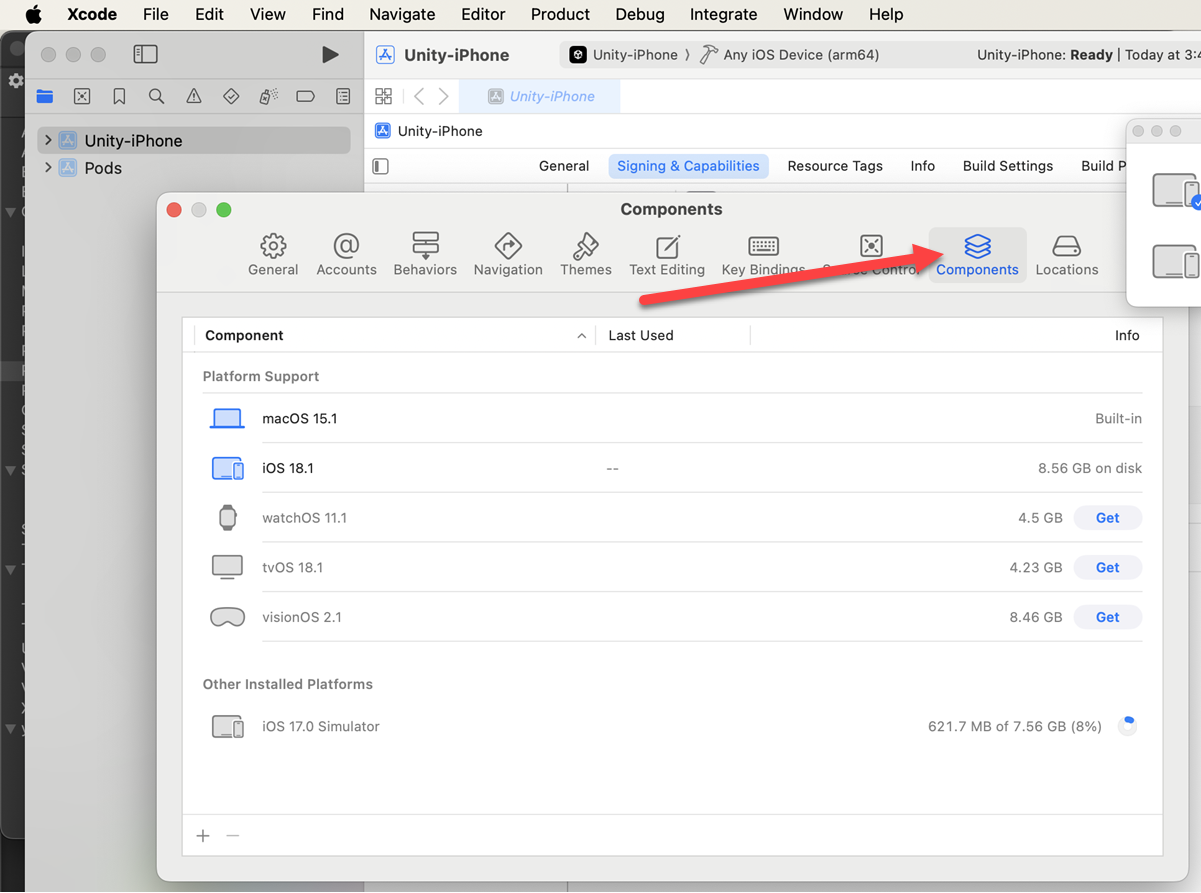Show the Project navigator folder icon

pos(45,96)
